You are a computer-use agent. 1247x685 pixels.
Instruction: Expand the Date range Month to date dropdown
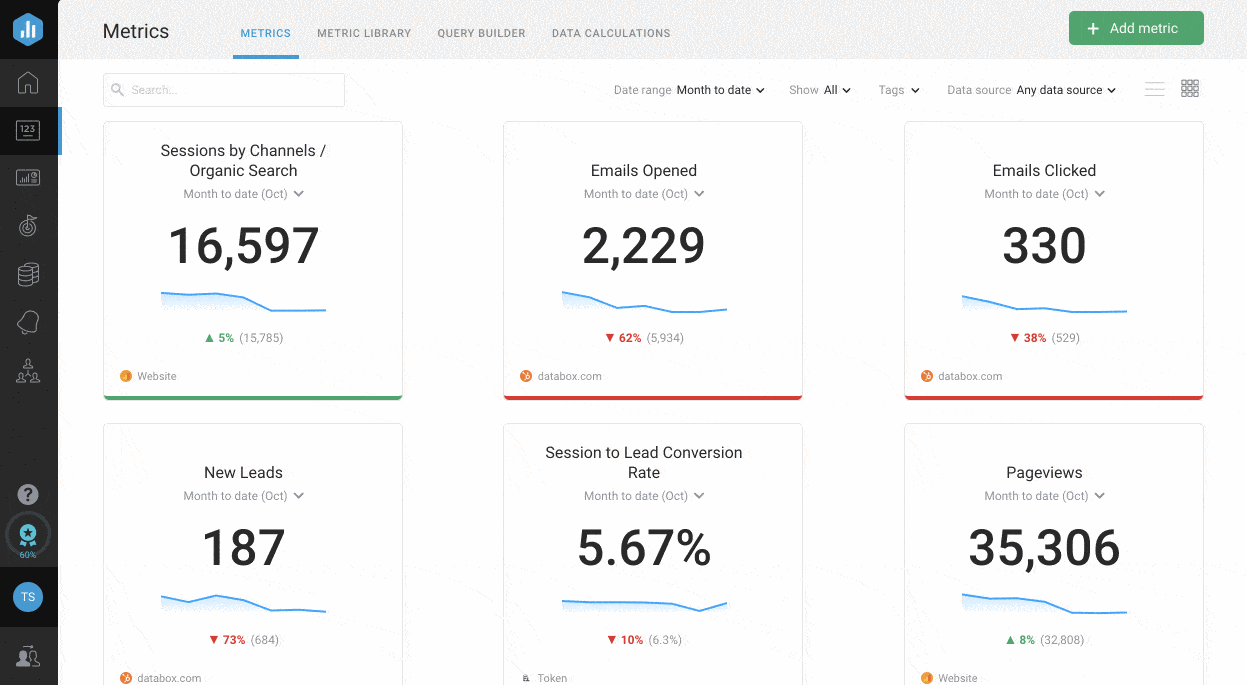coord(720,90)
